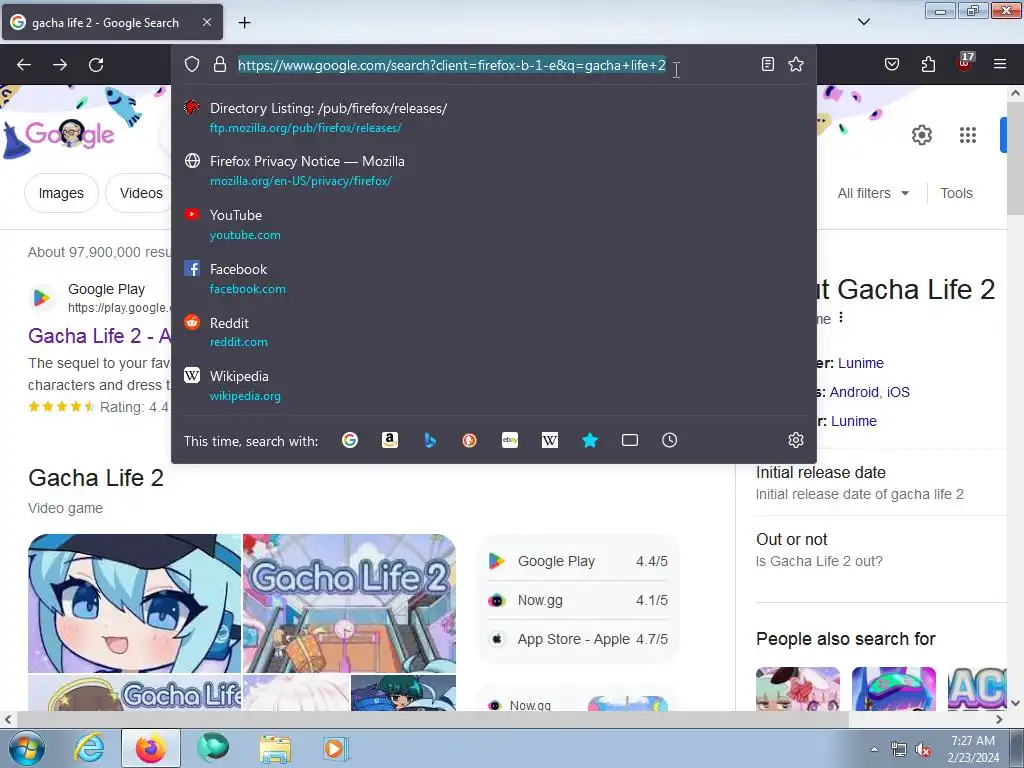Open the Google apps grid
Screen dimensions: 1024x768
click(968, 135)
